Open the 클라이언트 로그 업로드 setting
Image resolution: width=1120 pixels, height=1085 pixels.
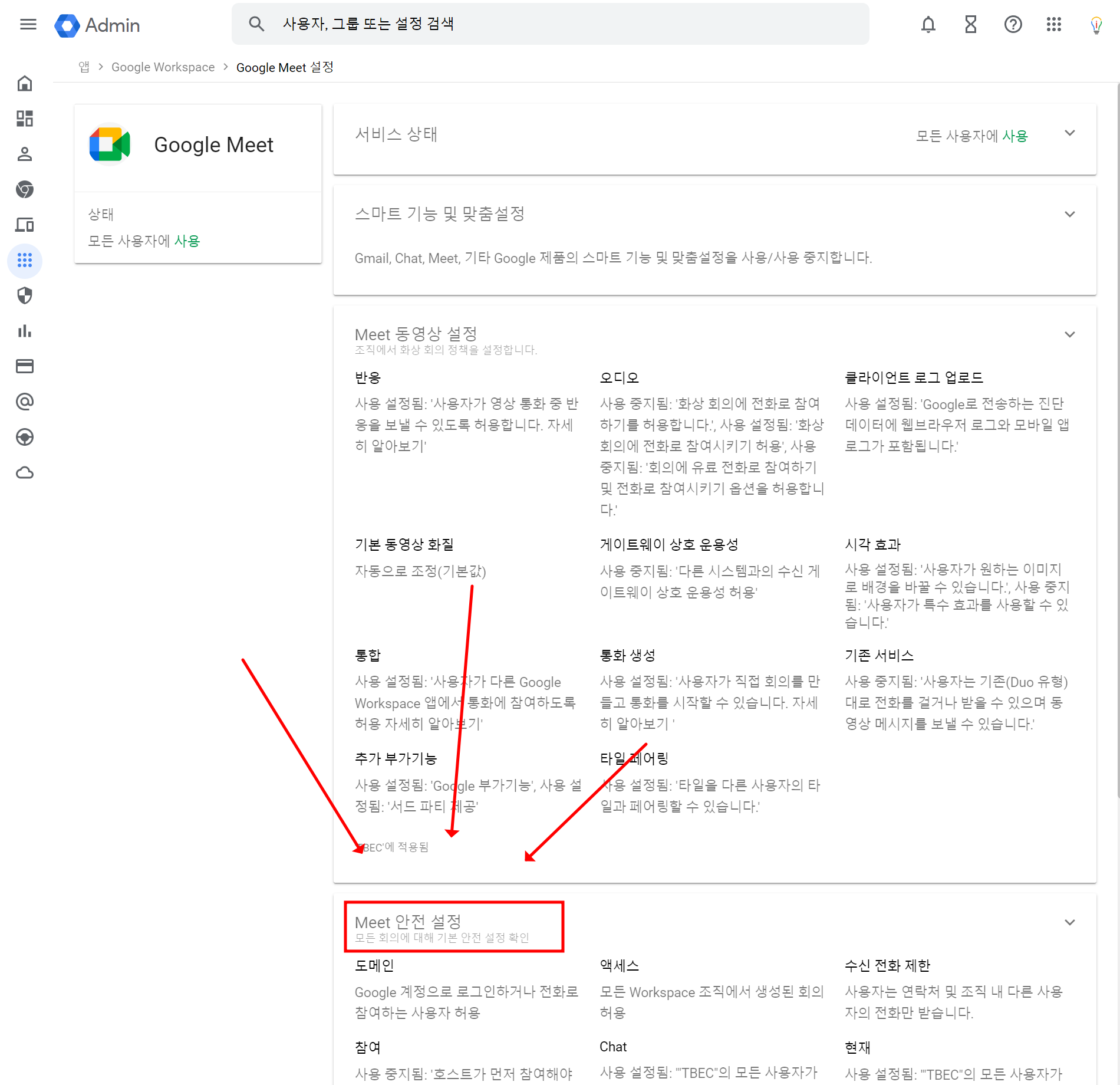(914, 377)
